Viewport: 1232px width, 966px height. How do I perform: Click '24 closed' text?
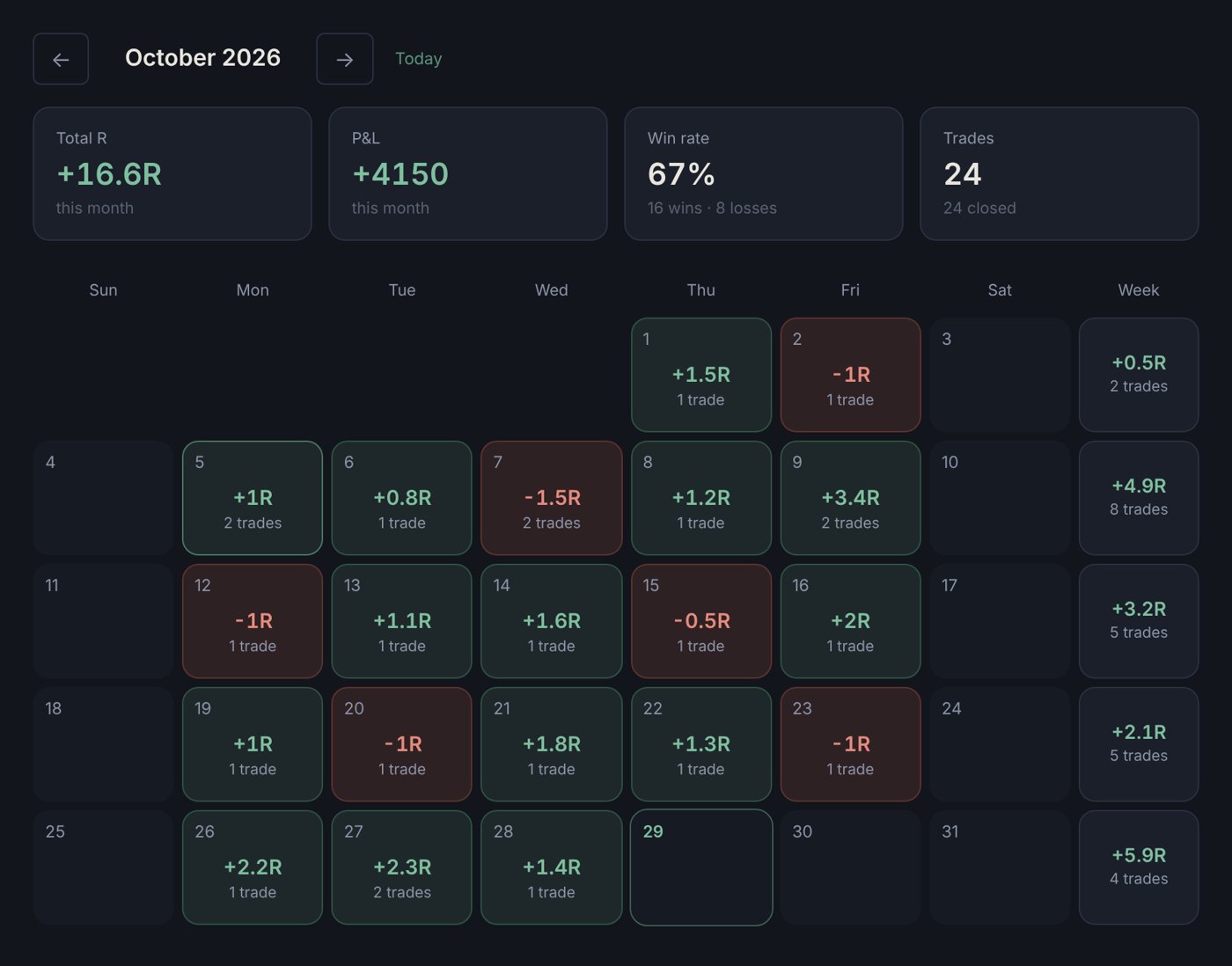[979, 209]
